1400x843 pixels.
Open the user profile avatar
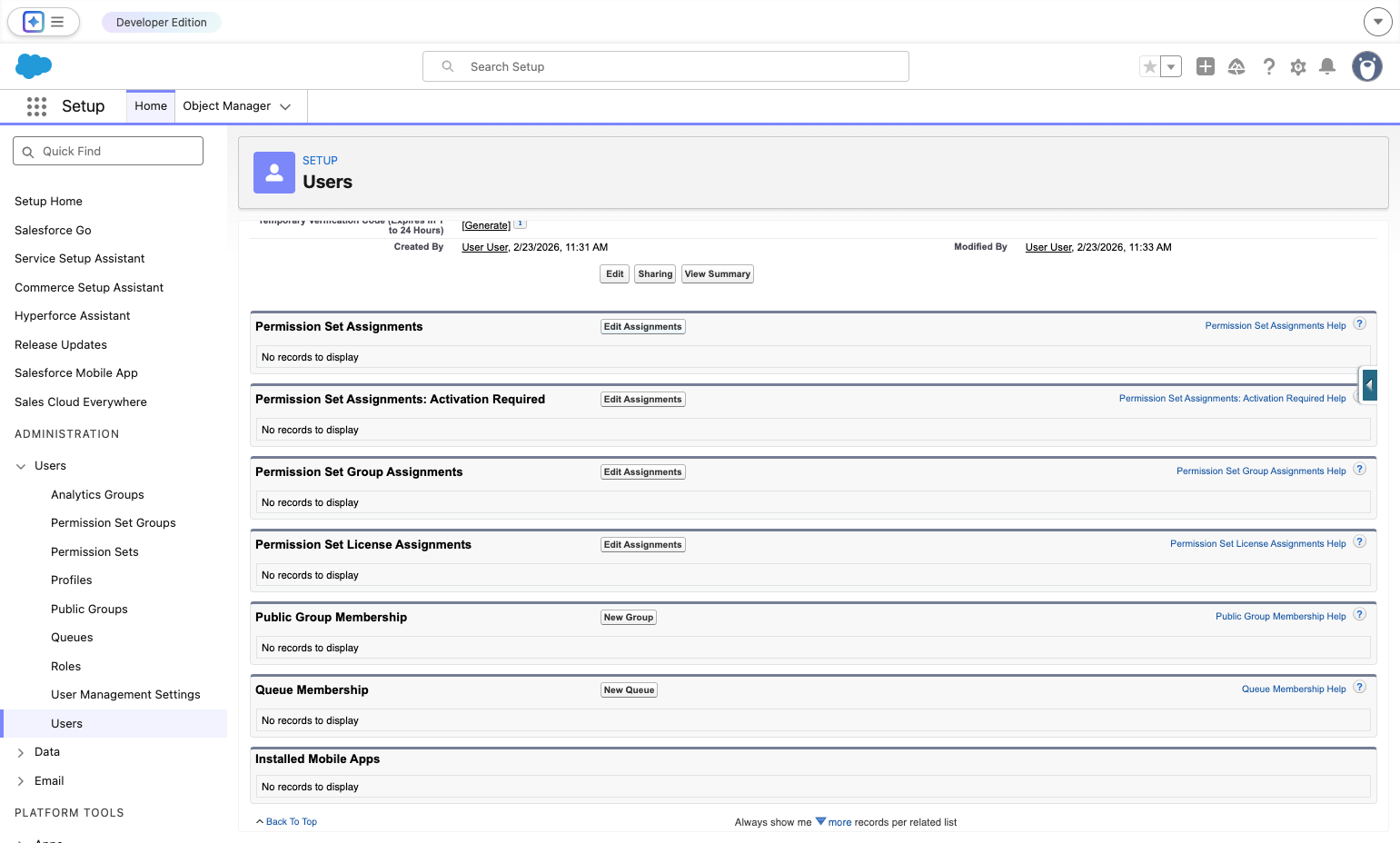pyautogui.click(x=1367, y=66)
